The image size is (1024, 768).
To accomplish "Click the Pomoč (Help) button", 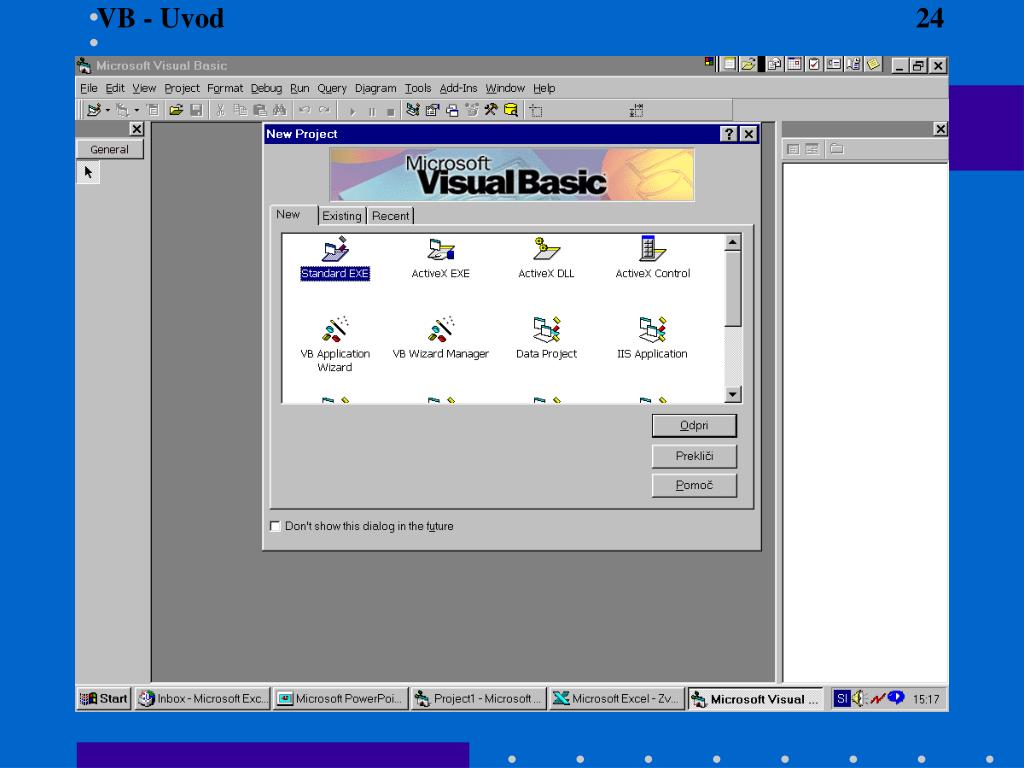I will [x=694, y=485].
